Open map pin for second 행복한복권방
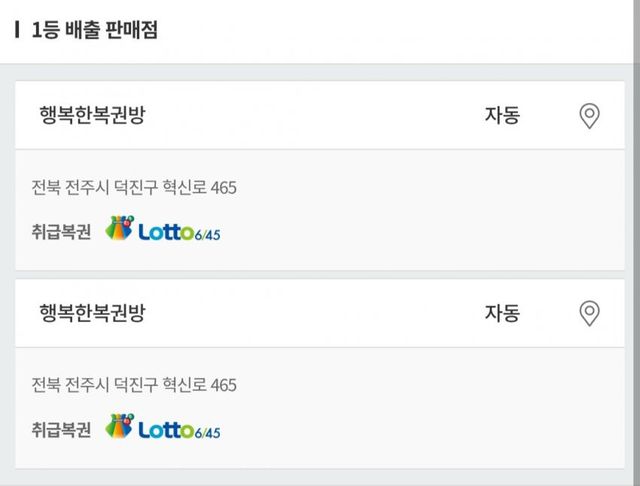Image resolution: width=640 pixels, height=486 pixels. pyautogui.click(x=590, y=314)
